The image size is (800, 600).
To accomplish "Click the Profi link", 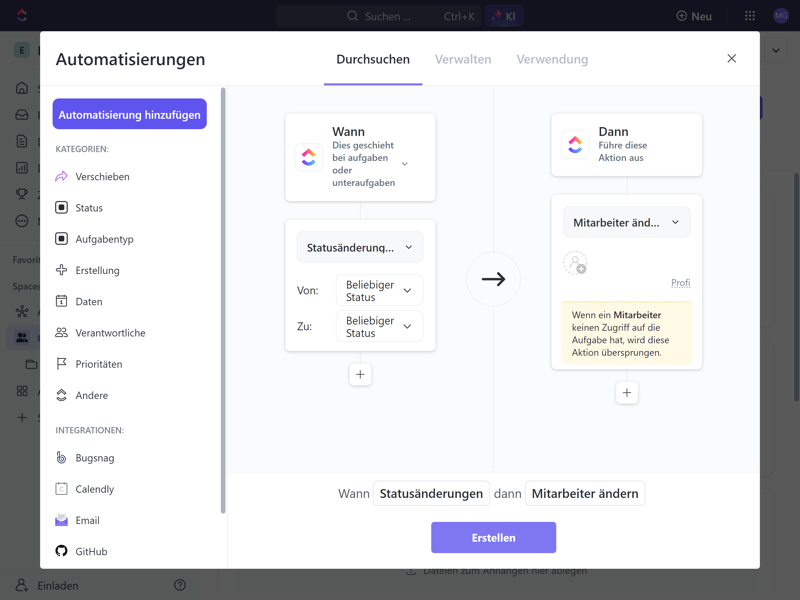I will point(680,283).
